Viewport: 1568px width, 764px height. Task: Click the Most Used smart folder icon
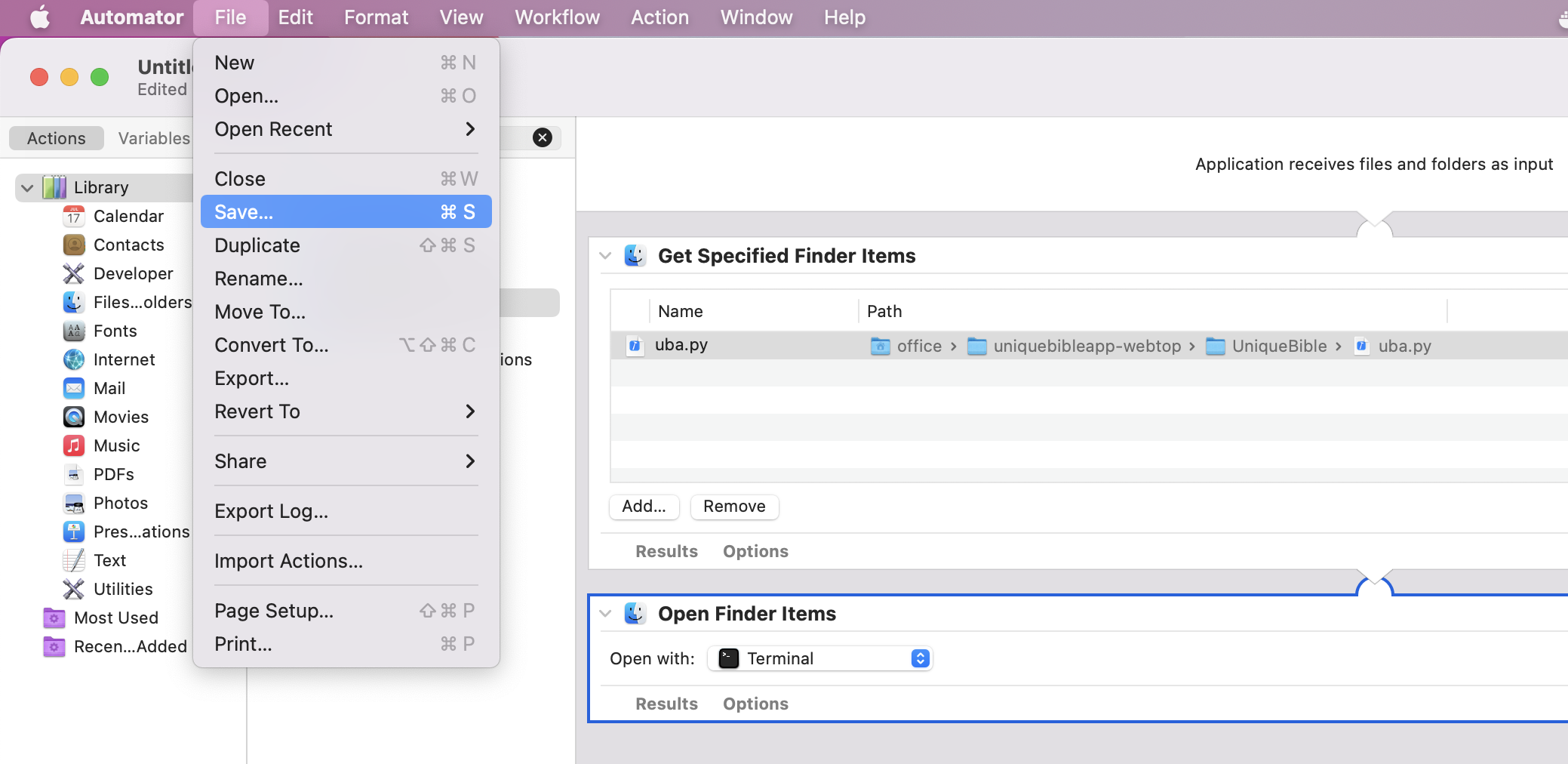tap(54, 618)
